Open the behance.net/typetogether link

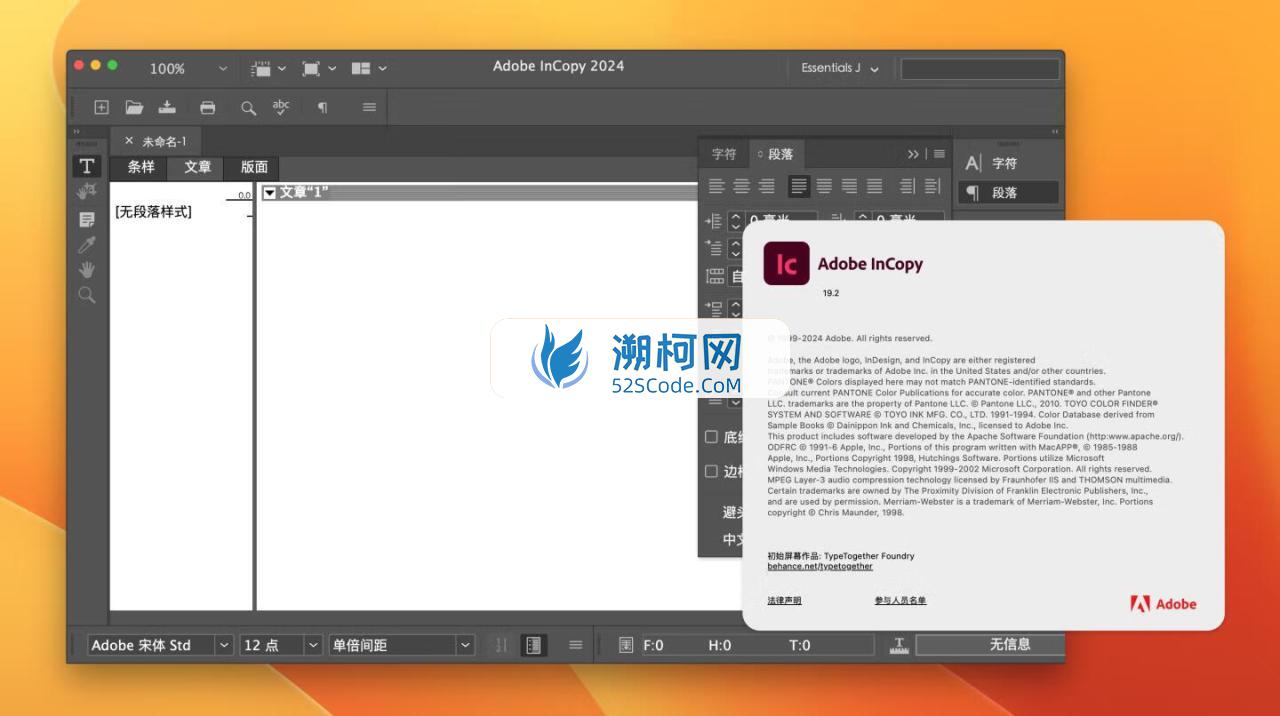(x=820, y=566)
